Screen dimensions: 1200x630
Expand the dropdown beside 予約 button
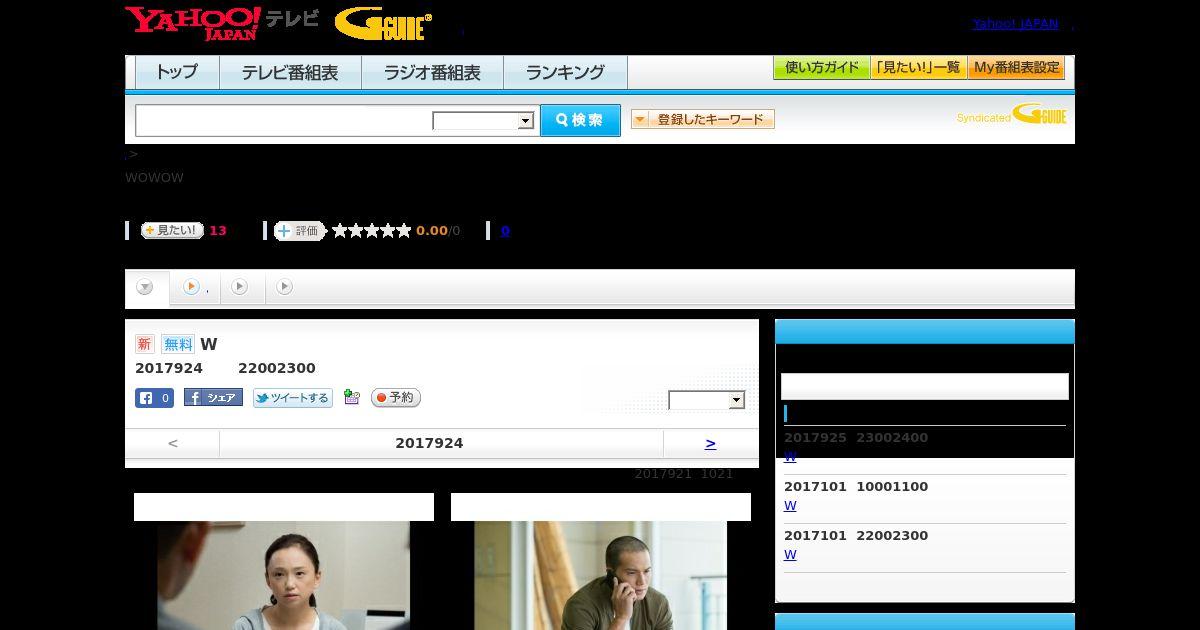[x=707, y=400]
